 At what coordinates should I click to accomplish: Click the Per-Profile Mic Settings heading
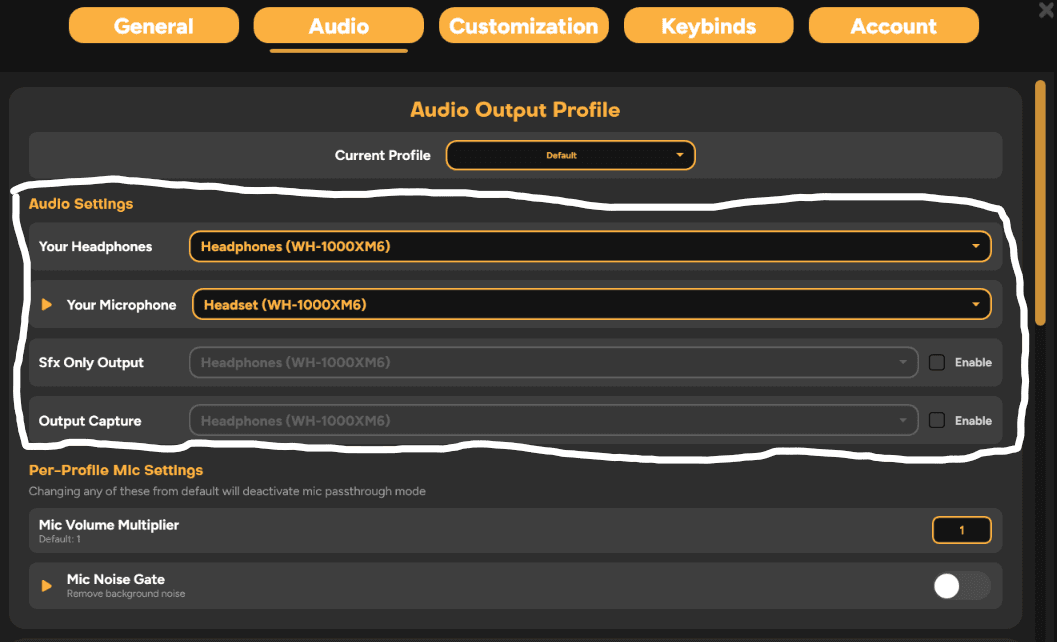pos(116,470)
